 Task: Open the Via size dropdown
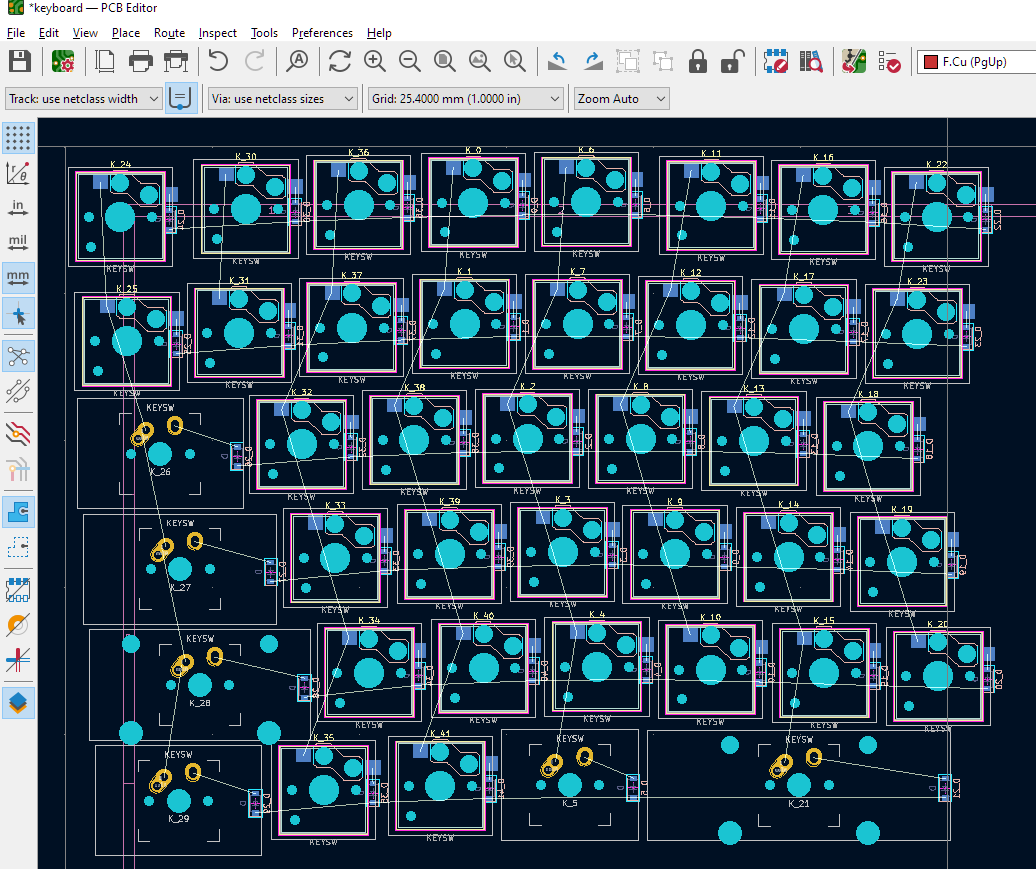point(283,98)
